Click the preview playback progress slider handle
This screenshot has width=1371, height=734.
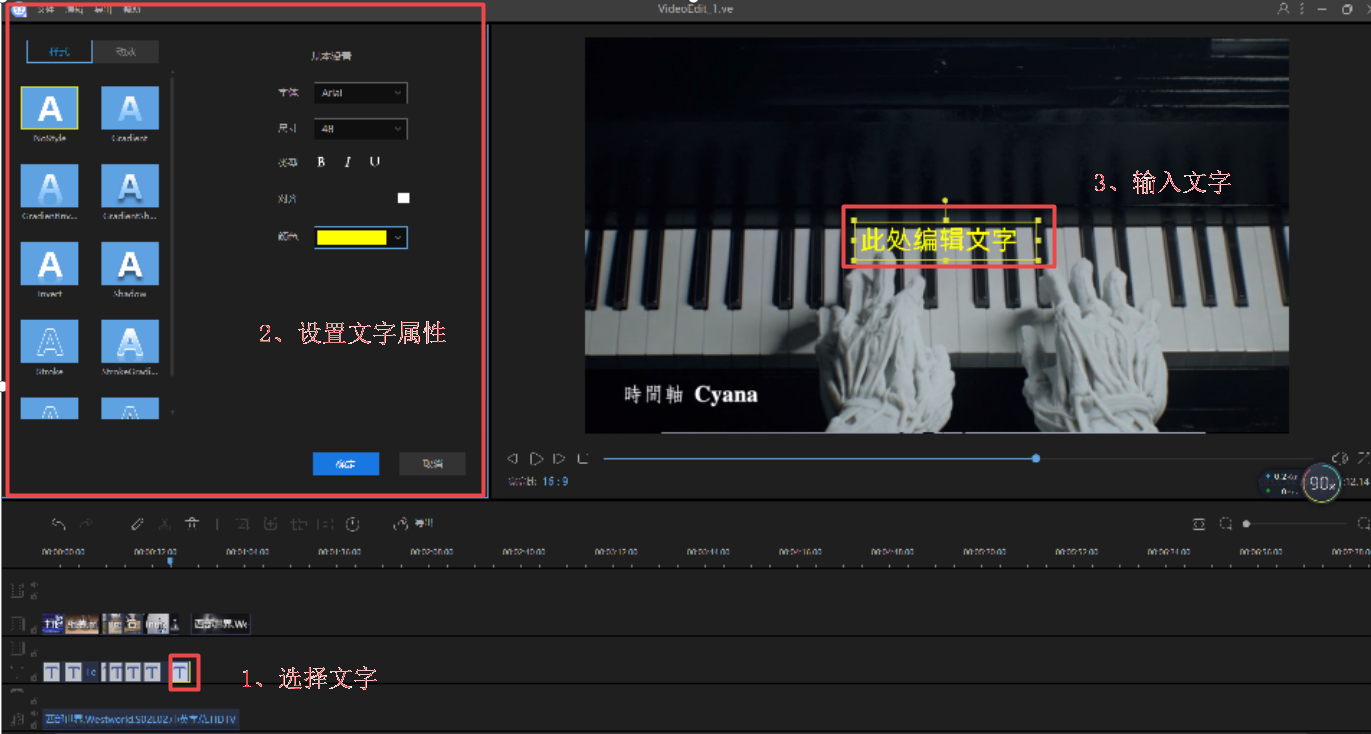[1036, 458]
